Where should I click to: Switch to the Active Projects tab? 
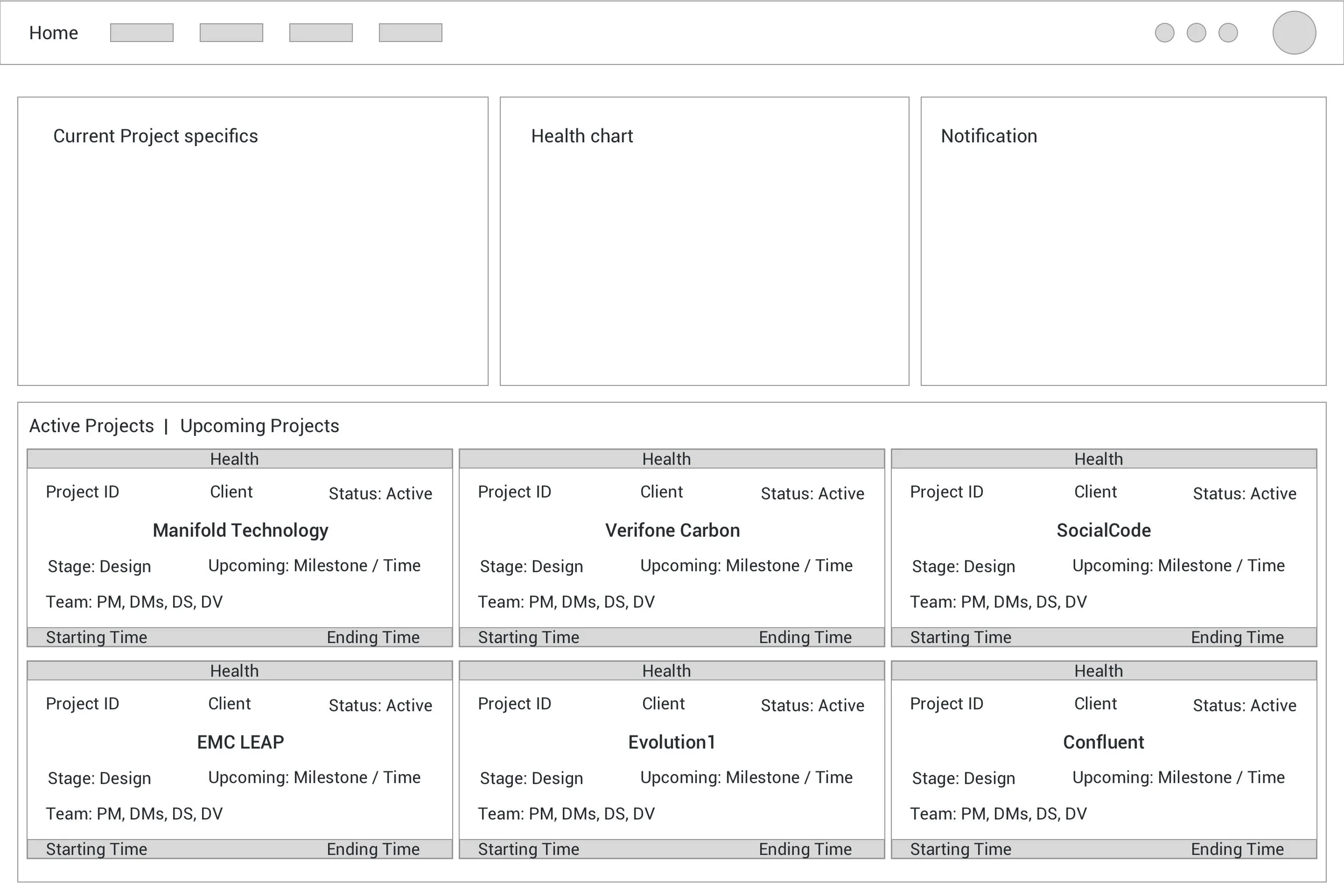click(x=91, y=426)
